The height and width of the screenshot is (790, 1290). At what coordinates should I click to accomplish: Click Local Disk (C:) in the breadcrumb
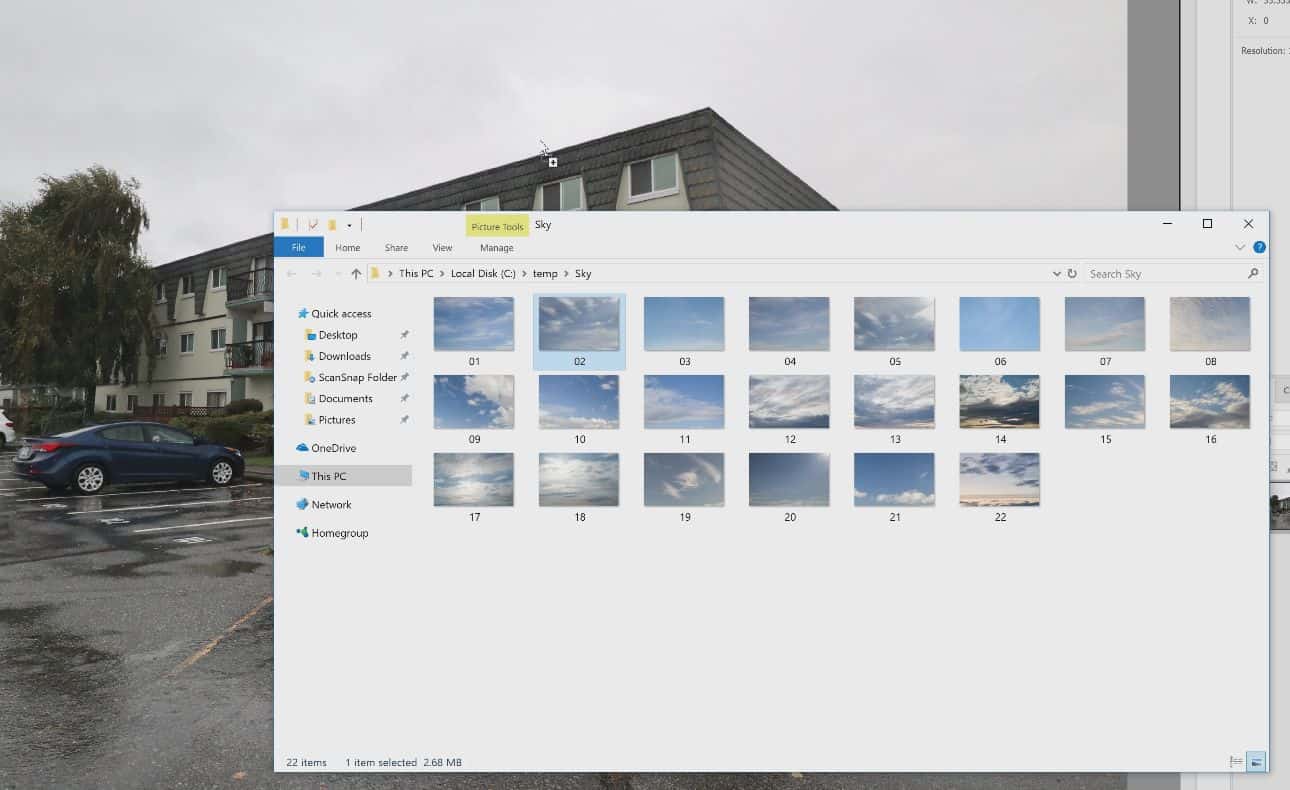[483, 273]
